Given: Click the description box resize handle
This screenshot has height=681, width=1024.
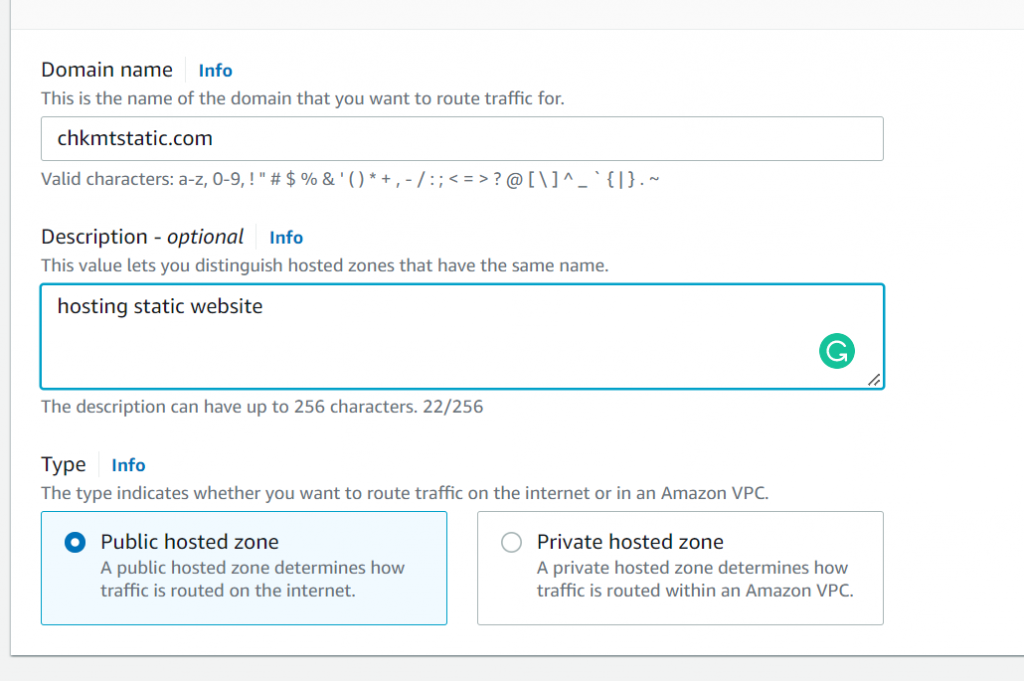Looking at the screenshot, I should point(875,379).
